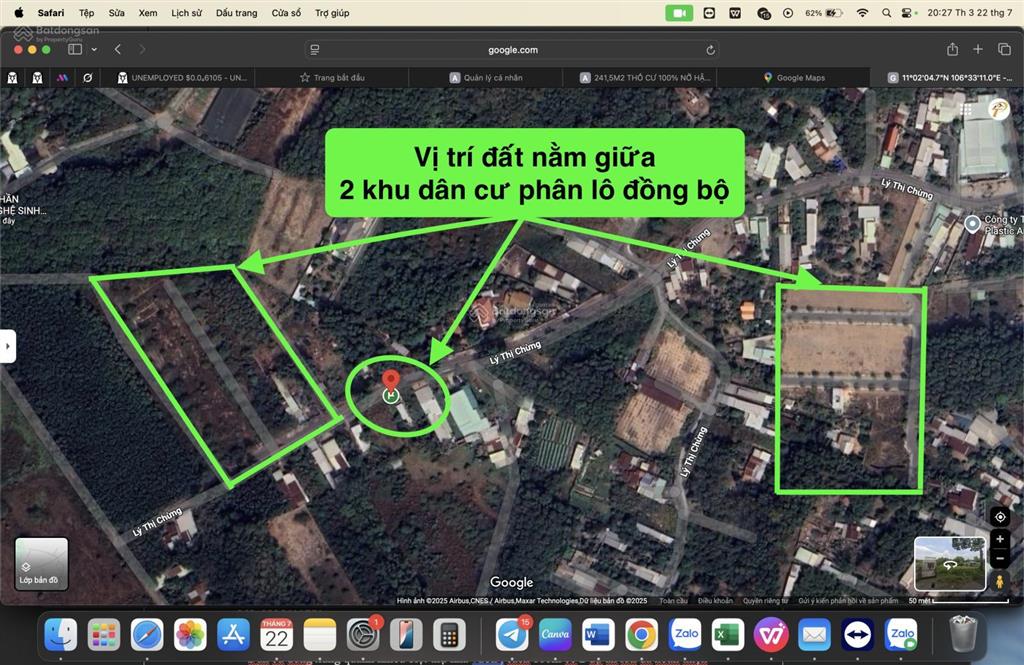Image resolution: width=1024 pixels, height=665 pixels.
Task: Expand the chevron next to the sidebar button
Action: point(95,48)
